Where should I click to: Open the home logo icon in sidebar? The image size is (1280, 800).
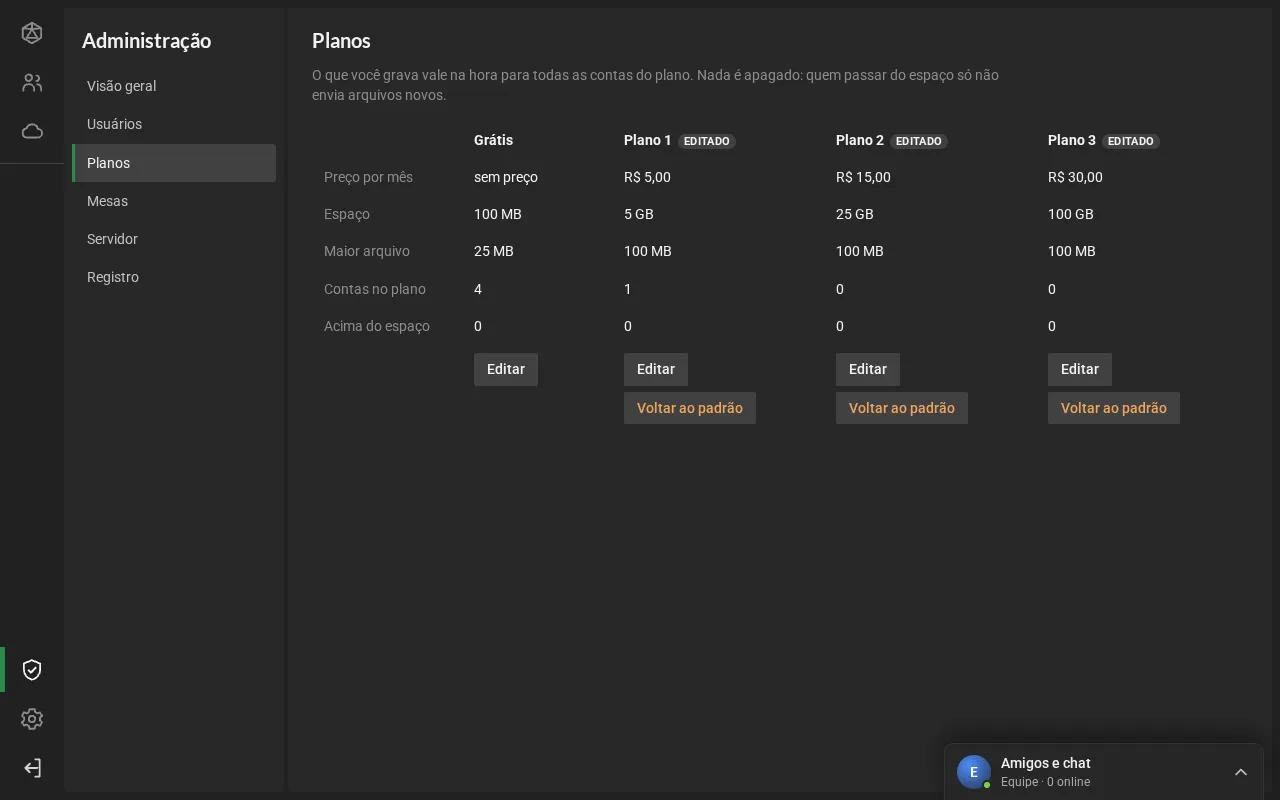32,33
